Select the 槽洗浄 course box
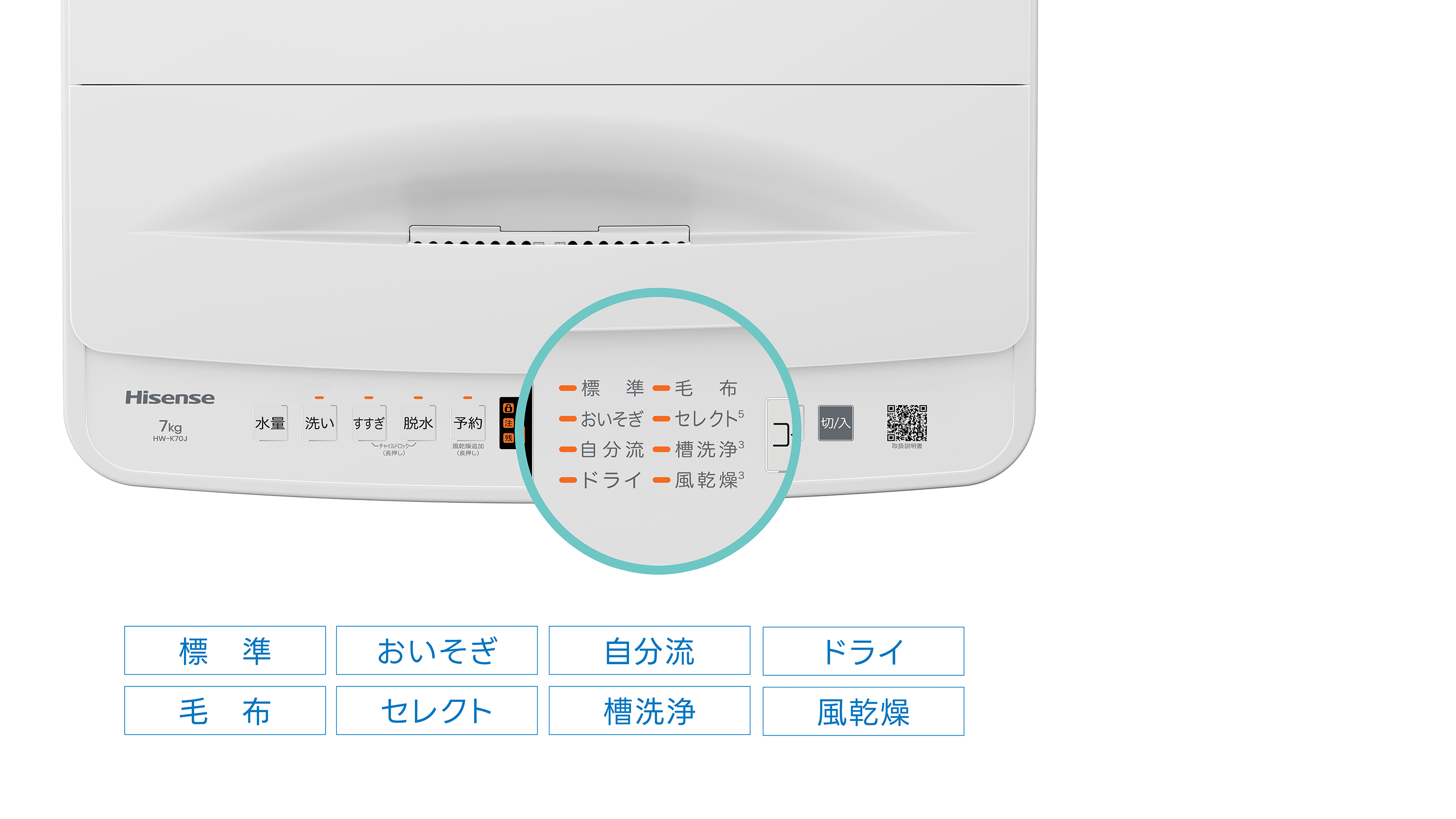This screenshot has width=1456, height=819. point(649,710)
